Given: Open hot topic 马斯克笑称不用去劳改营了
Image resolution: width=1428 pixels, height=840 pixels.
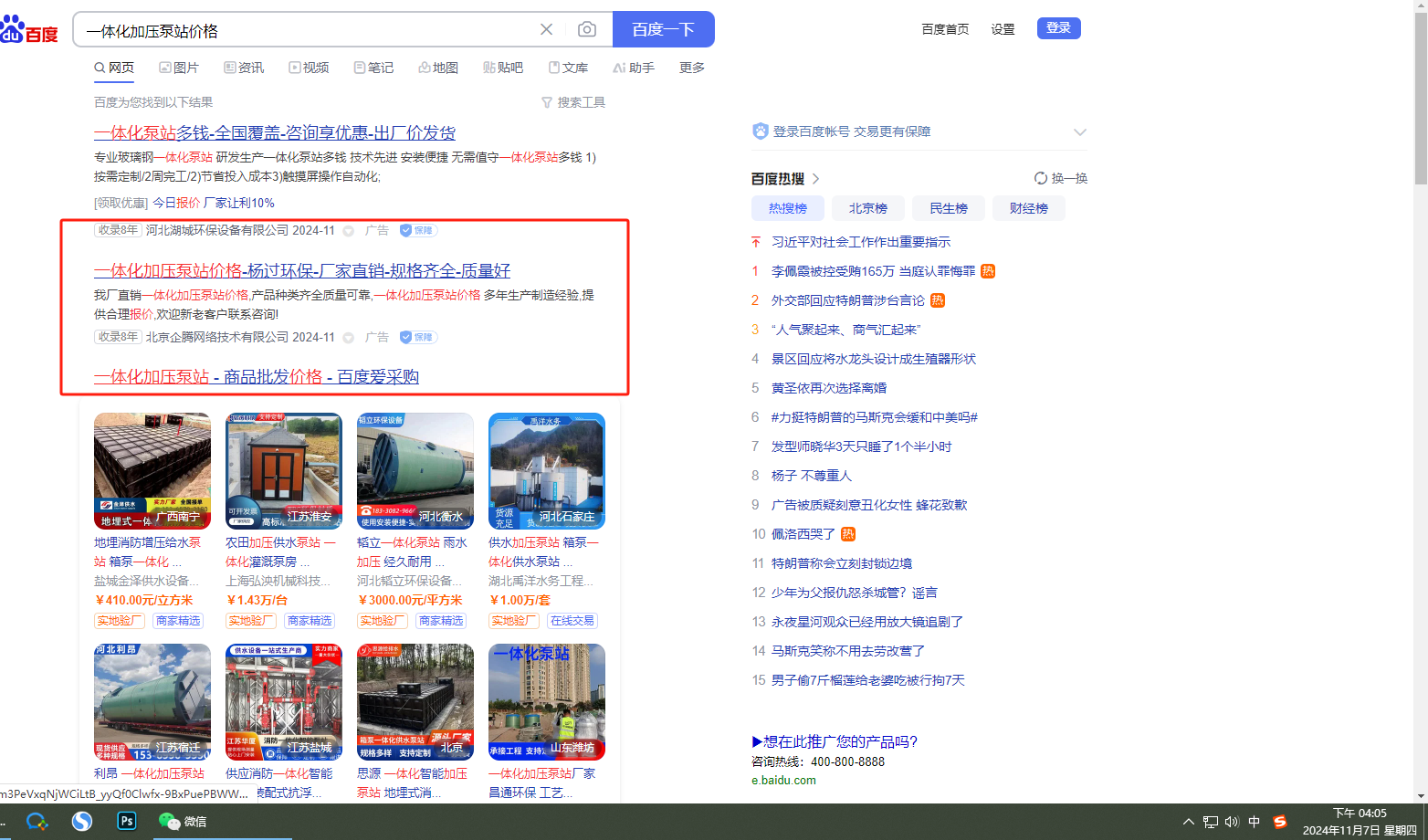Looking at the screenshot, I should (x=848, y=651).
